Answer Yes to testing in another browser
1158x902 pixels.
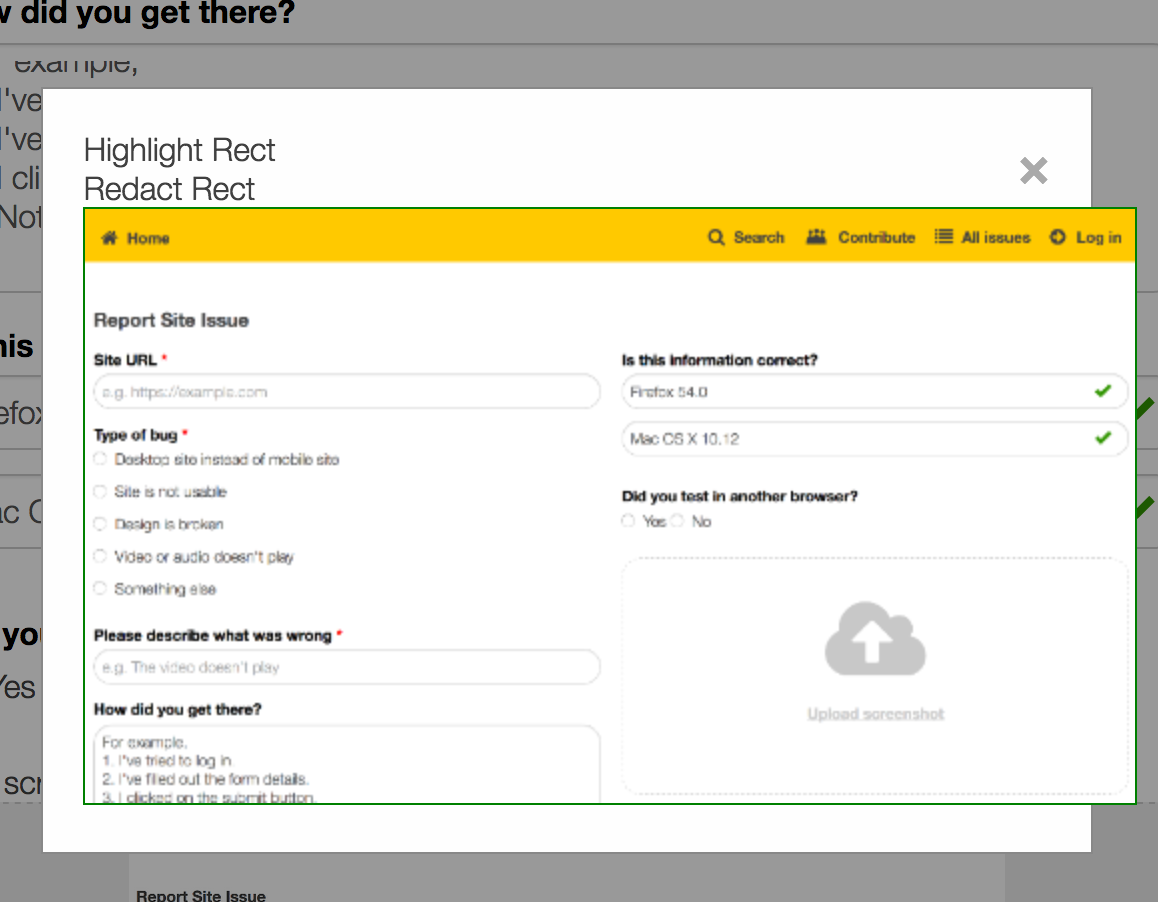(x=628, y=520)
